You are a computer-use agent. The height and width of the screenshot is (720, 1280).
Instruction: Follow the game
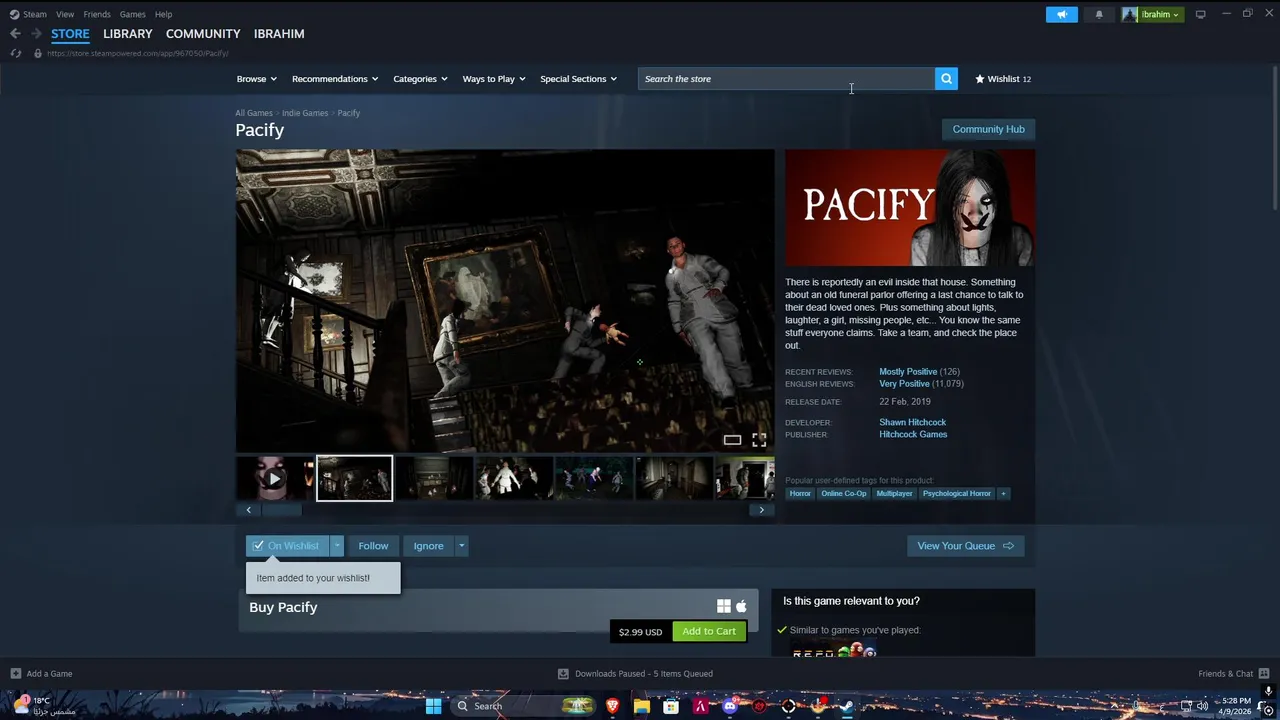[373, 546]
